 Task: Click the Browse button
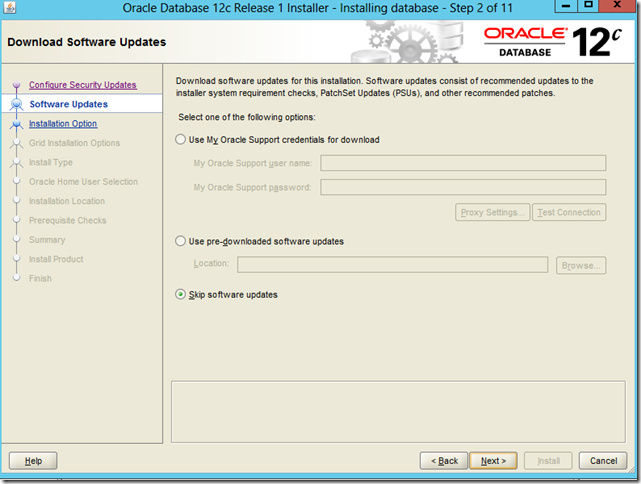[581, 265]
